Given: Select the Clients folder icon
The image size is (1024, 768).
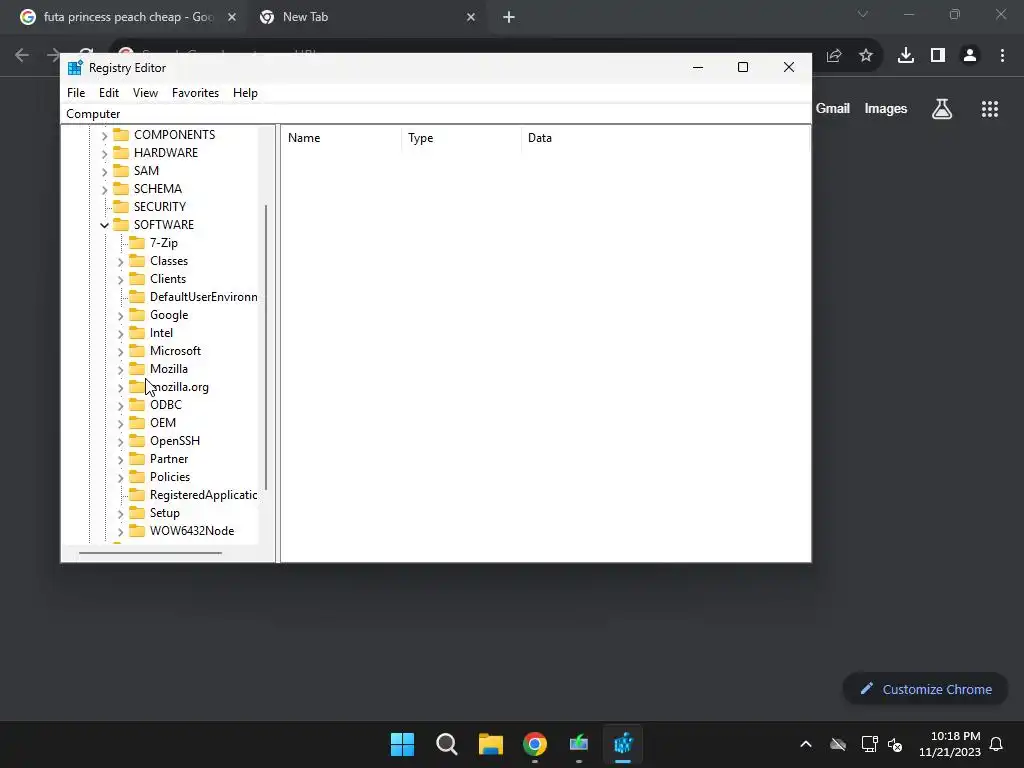Looking at the screenshot, I should (137, 279).
